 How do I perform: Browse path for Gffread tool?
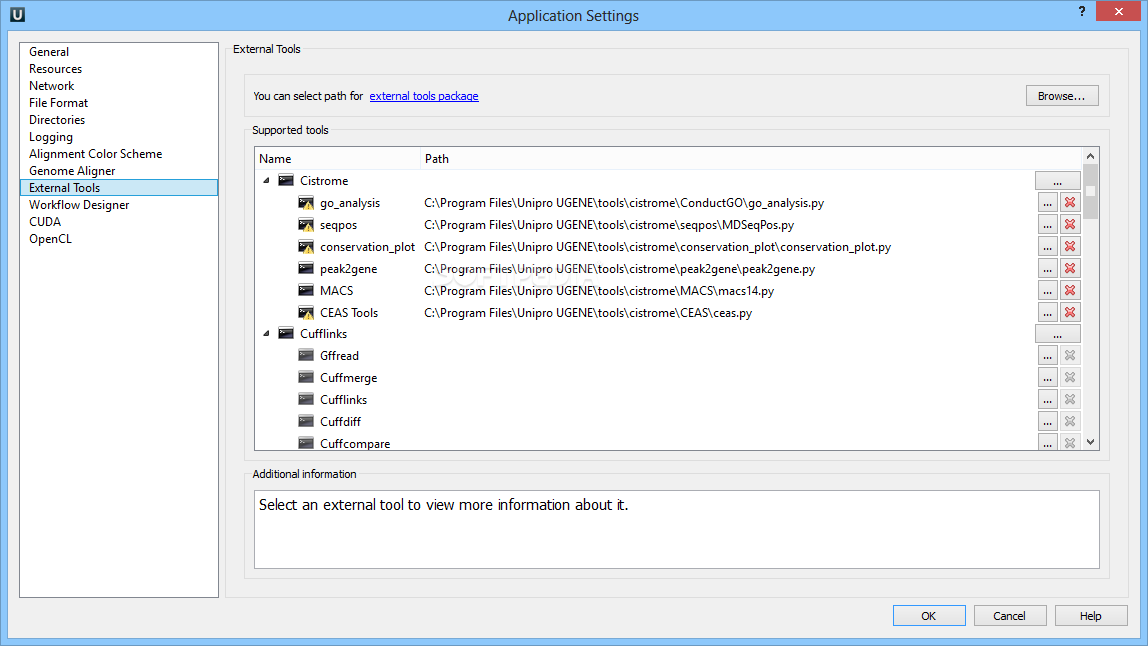click(1048, 356)
